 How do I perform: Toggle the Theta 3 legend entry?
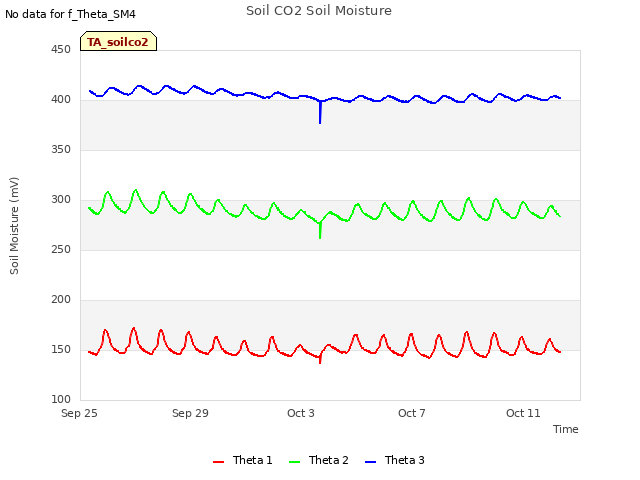pyautogui.click(x=395, y=460)
